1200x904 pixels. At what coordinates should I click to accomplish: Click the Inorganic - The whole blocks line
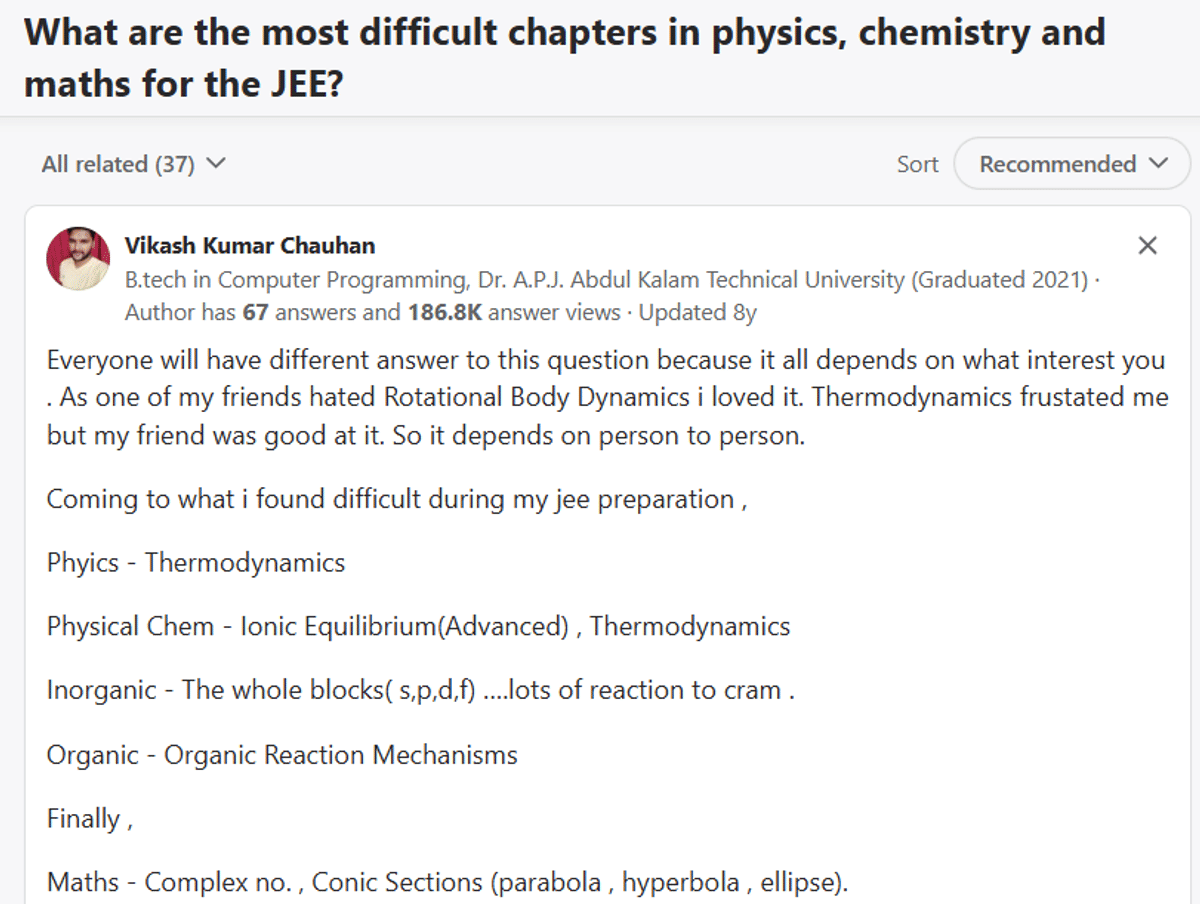(x=420, y=691)
